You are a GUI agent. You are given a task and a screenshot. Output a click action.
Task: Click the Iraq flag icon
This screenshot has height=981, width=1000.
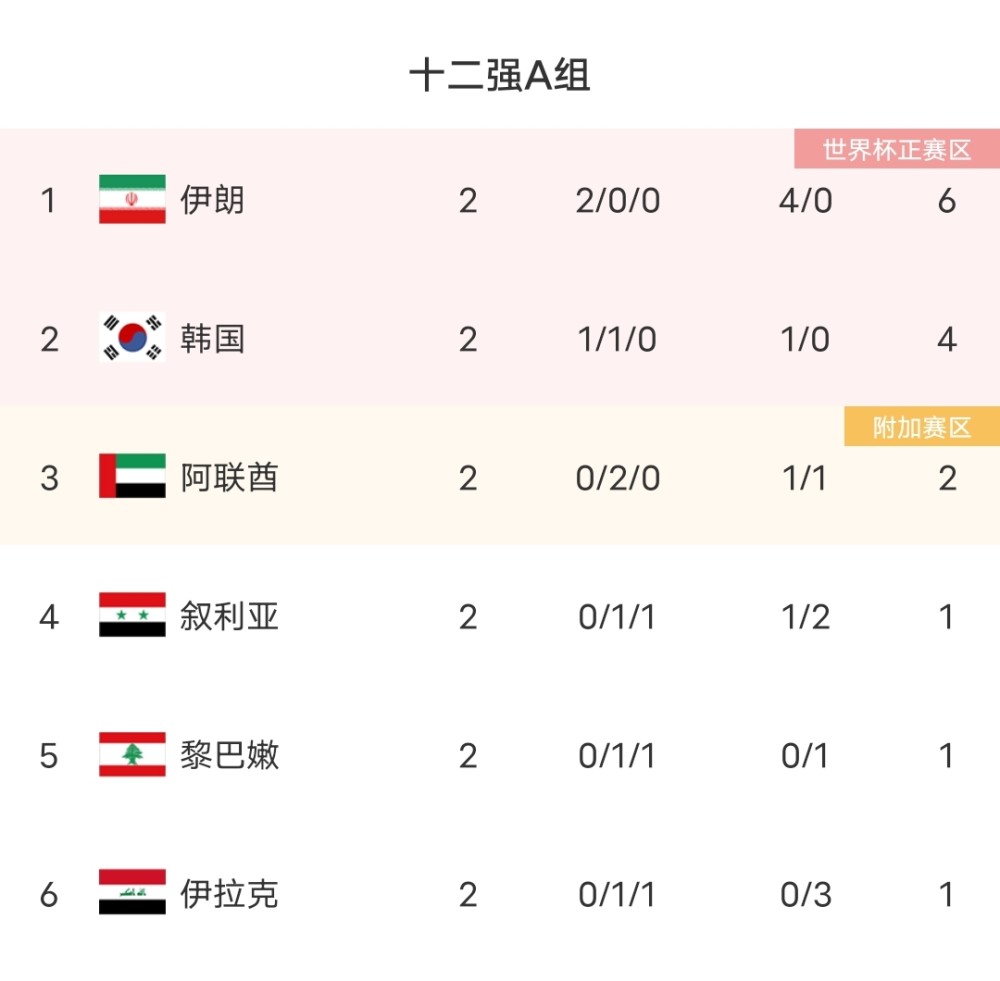click(132, 893)
